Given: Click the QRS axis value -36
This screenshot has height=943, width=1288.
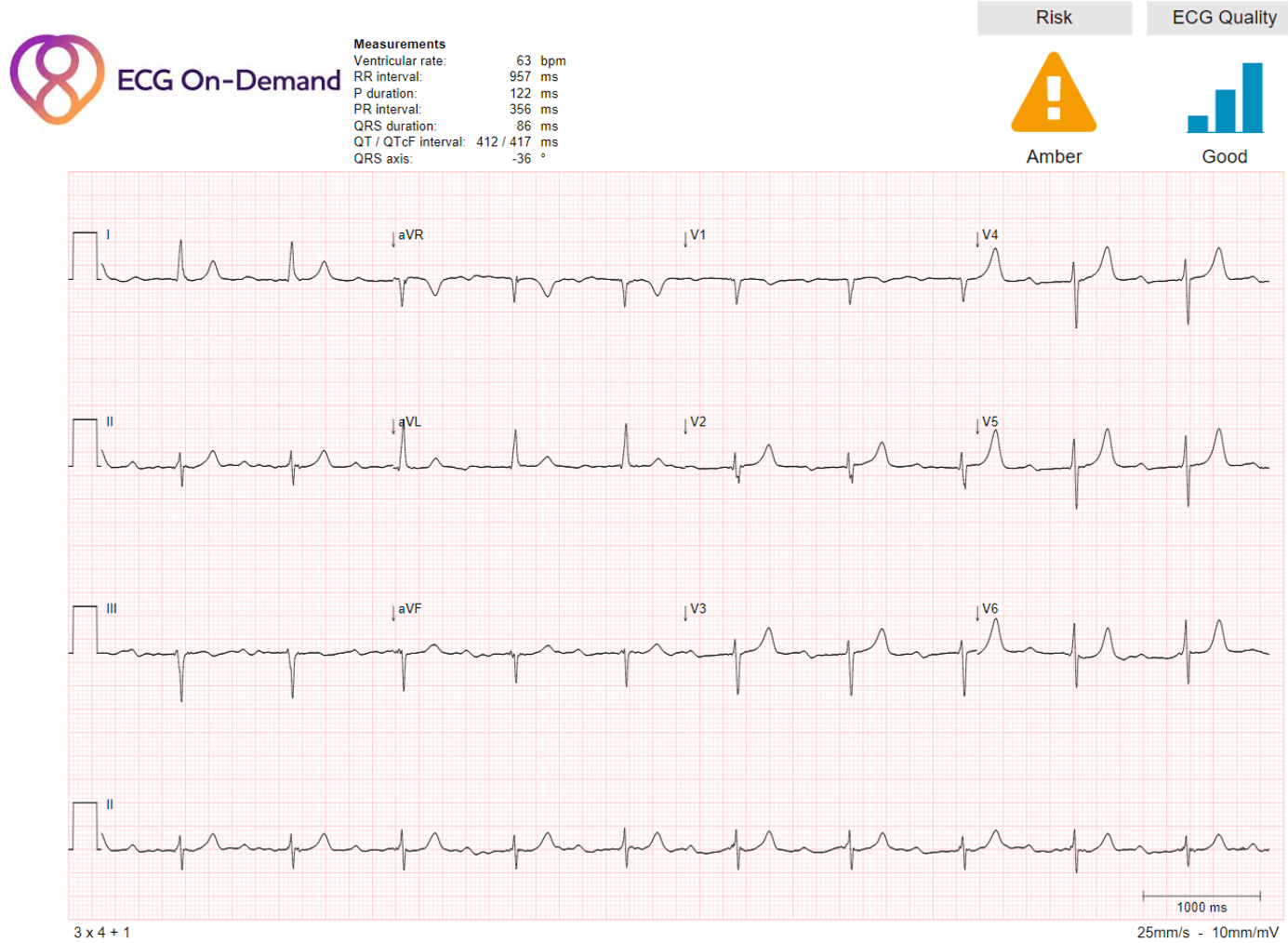Looking at the screenshot, I should point(522,159).
